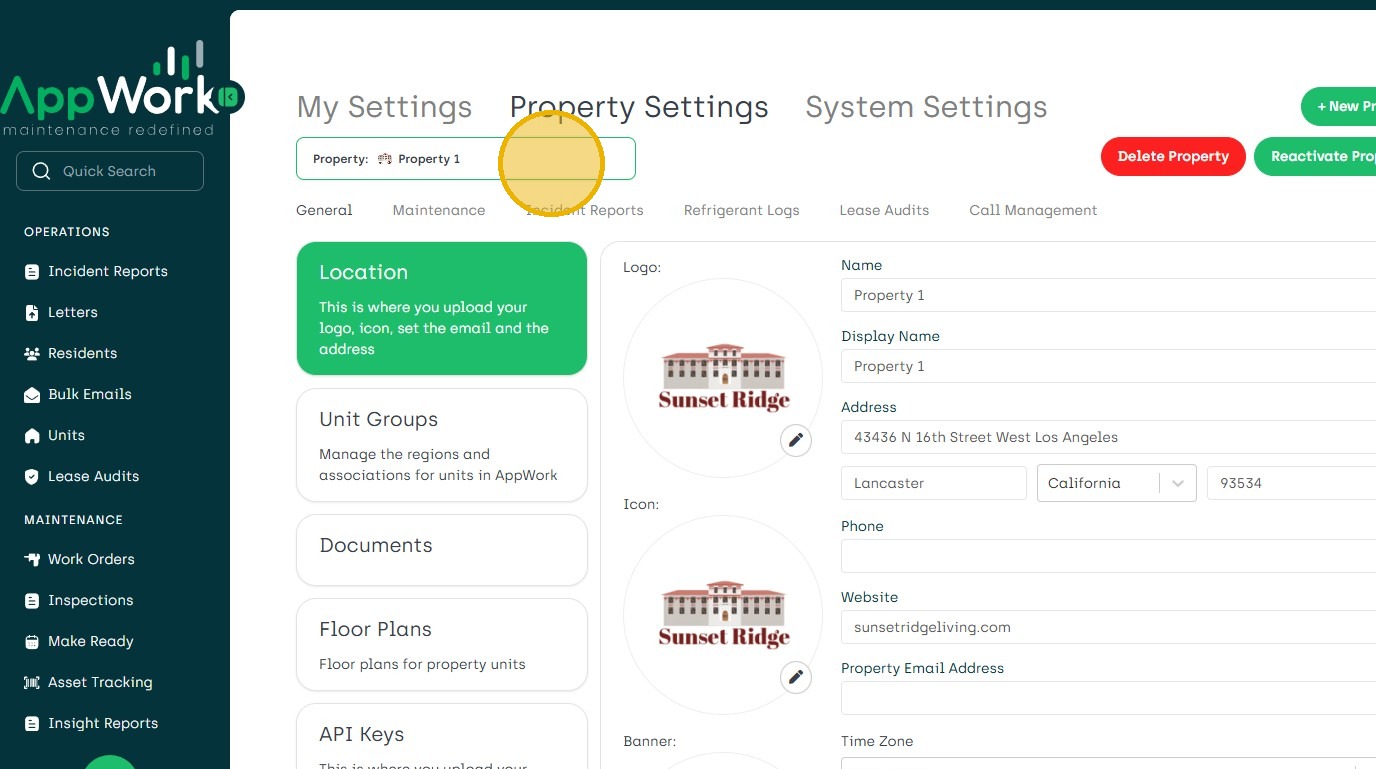This screenshot has height=769, width=1376.
Task: Open the California state dropdown
Action: 1117,483
